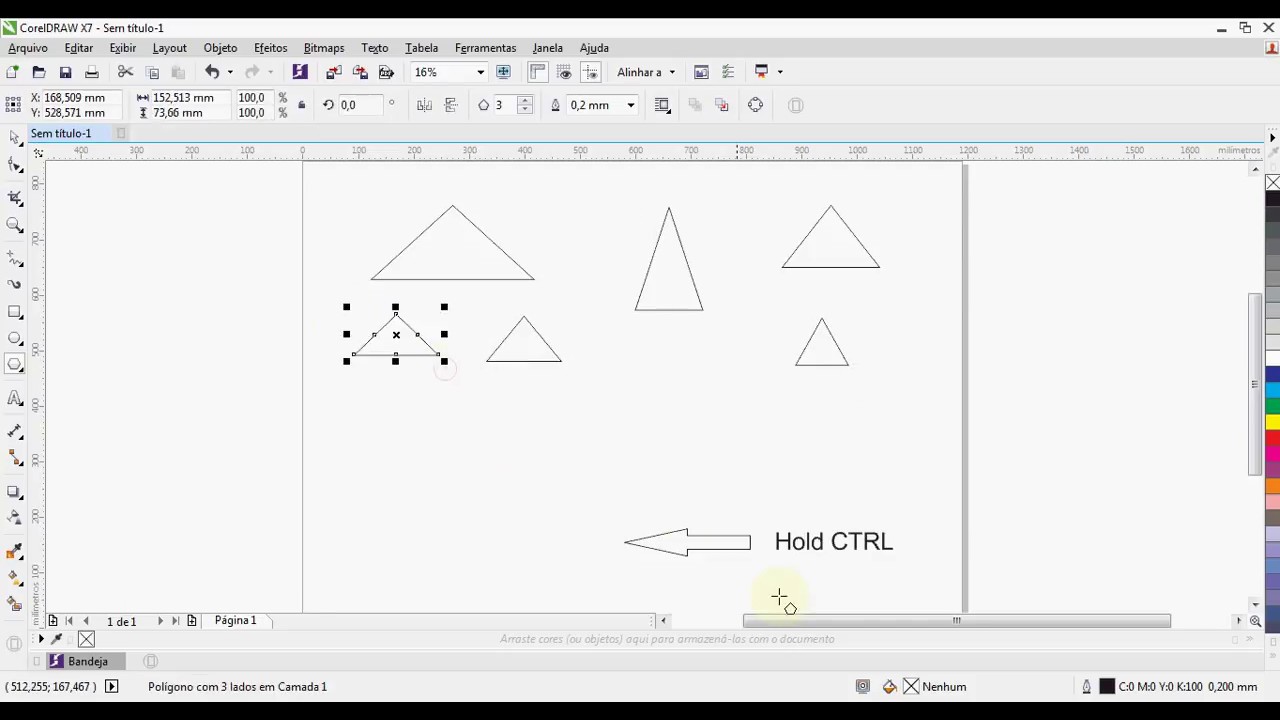
Task: Select the Color Eyedropper tool
Action: click(x=15, y=551)
